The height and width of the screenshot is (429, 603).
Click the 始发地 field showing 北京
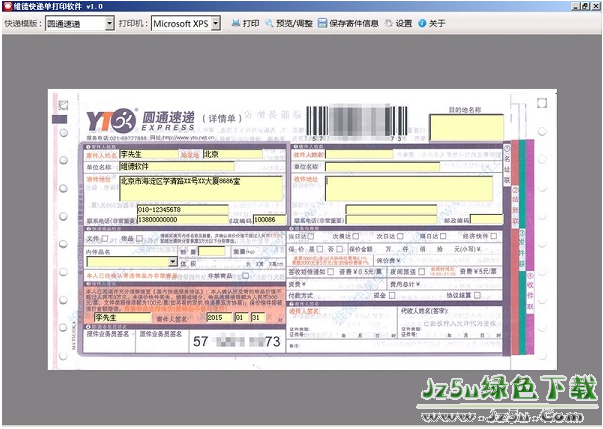[233, 155]
